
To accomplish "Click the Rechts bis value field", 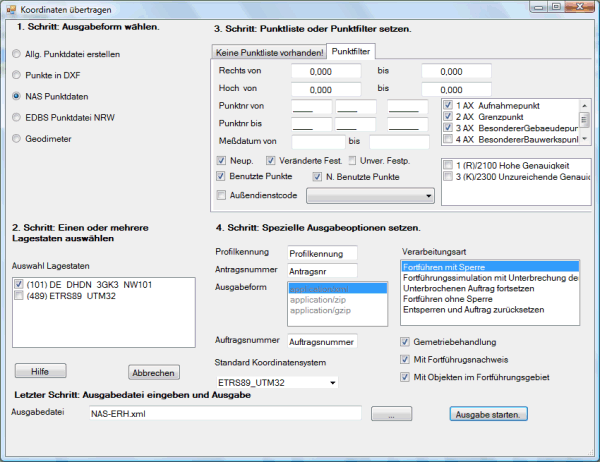I will pyautogui.click(x=456, y=71).
